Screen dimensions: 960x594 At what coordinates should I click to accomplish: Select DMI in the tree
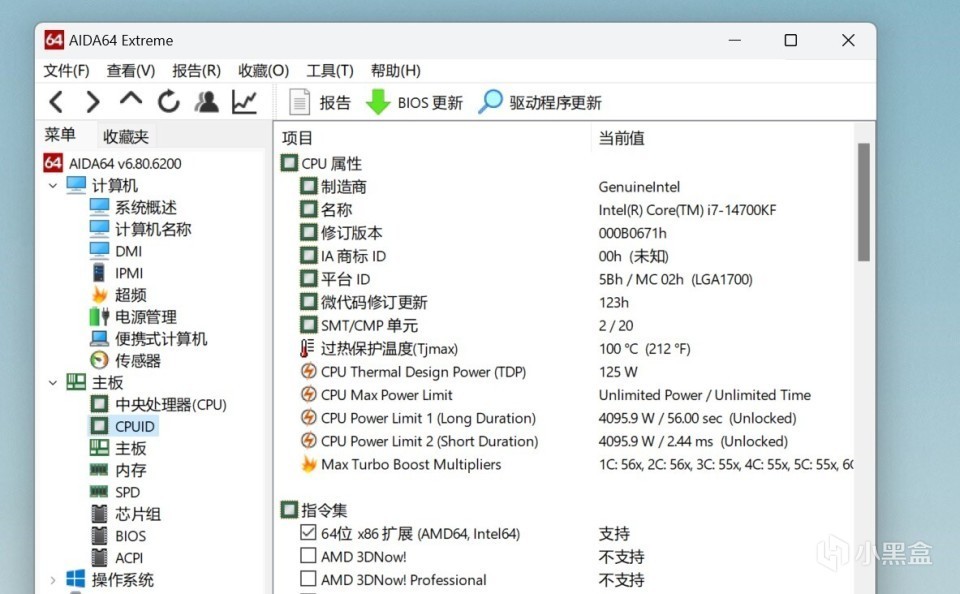pyautogui.click(x=116, y=251)
